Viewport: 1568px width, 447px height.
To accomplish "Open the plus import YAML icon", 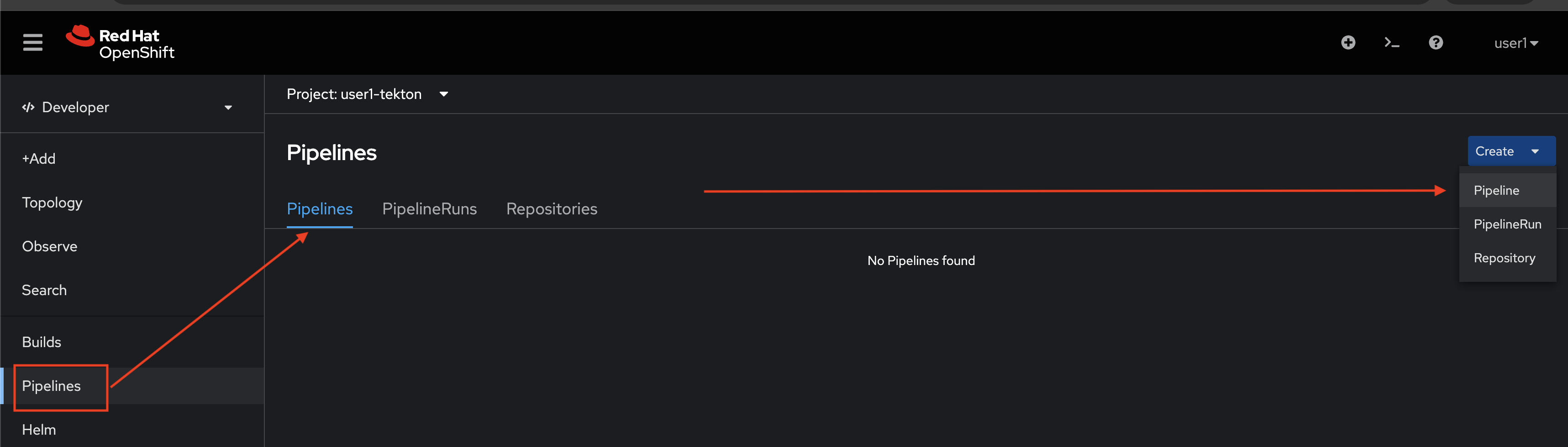I will tap(1347, 42).
